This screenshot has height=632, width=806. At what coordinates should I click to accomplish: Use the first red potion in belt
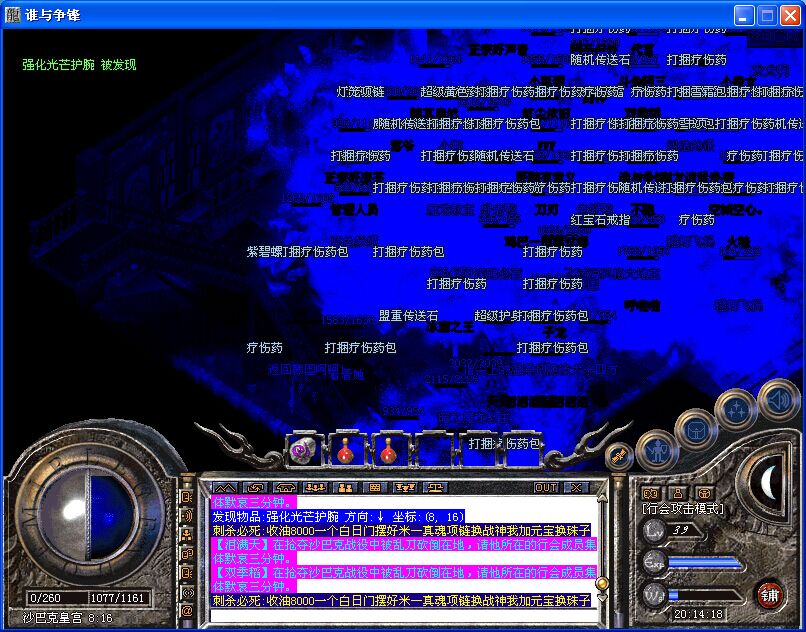click(x=344, y=450)
